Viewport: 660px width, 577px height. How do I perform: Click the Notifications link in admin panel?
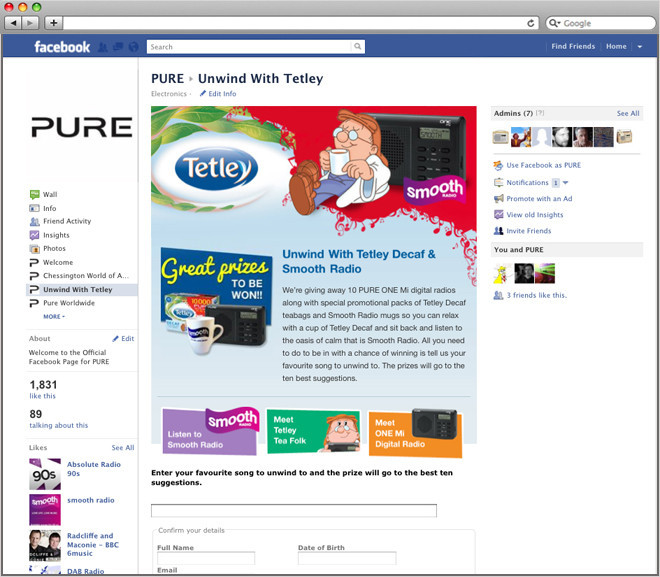pyautogui.click(x=527, y=183)
